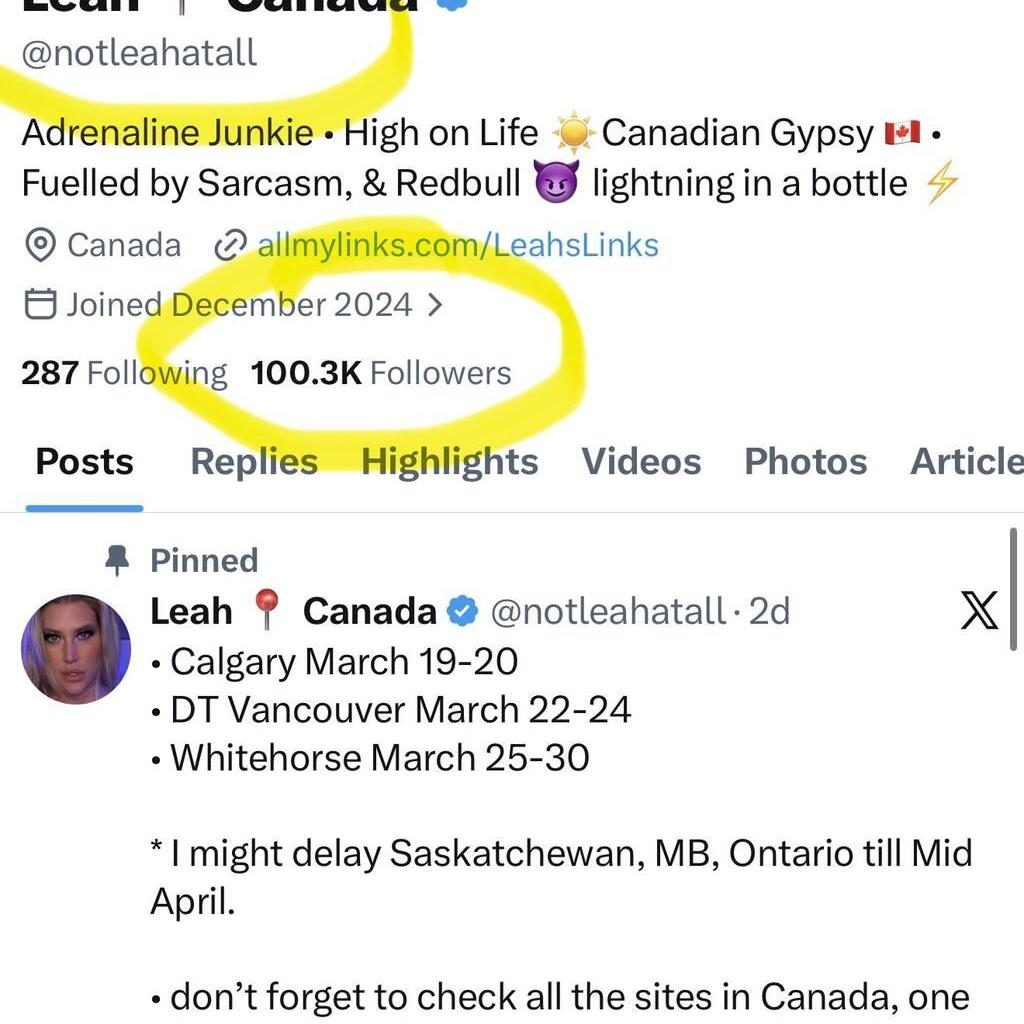Go to the Photos tab
Screen dimensions: 1024x1024
[x=805, y=462]
